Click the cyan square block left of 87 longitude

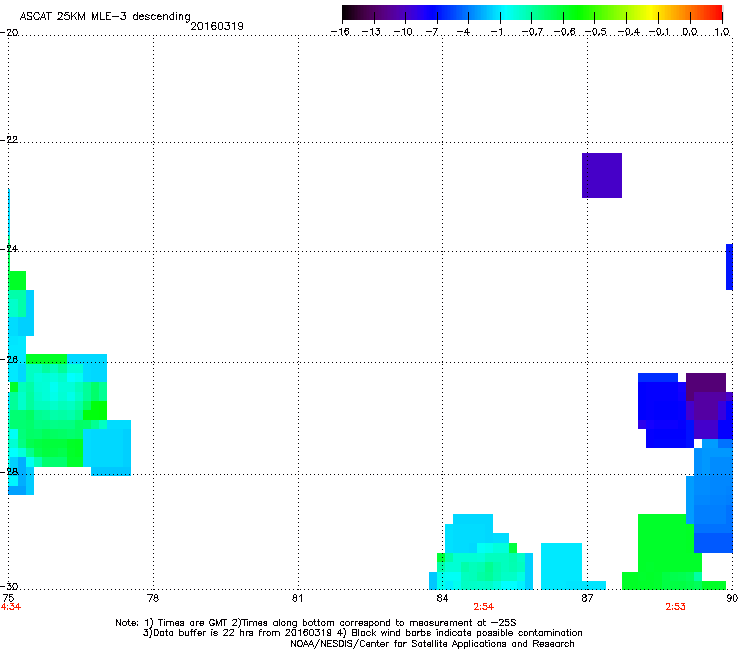561,566
